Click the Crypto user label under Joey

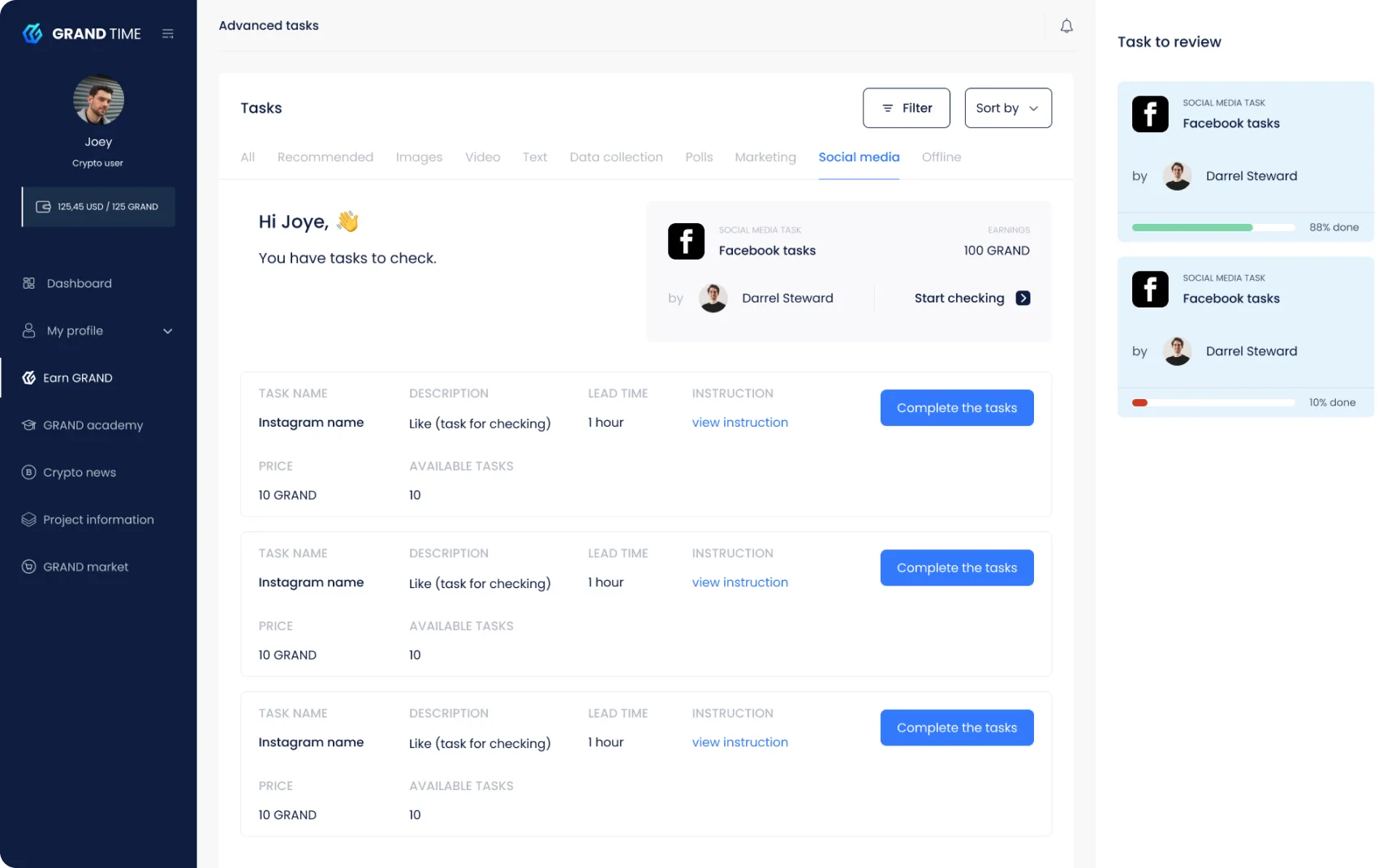(97, 163)
